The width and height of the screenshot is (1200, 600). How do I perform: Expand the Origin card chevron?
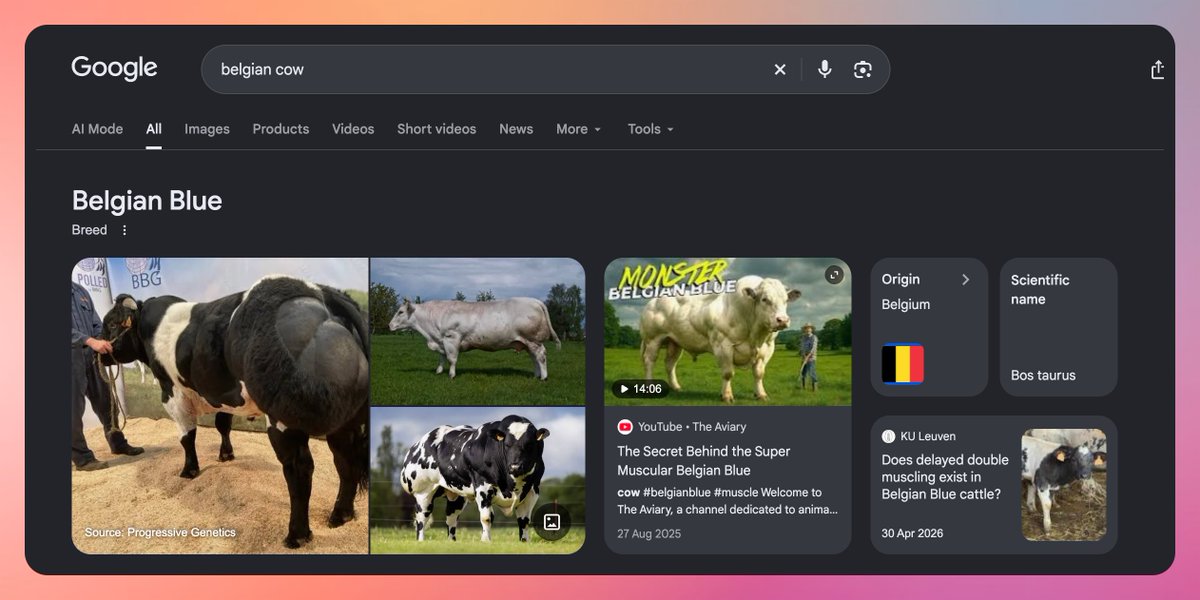965,280
